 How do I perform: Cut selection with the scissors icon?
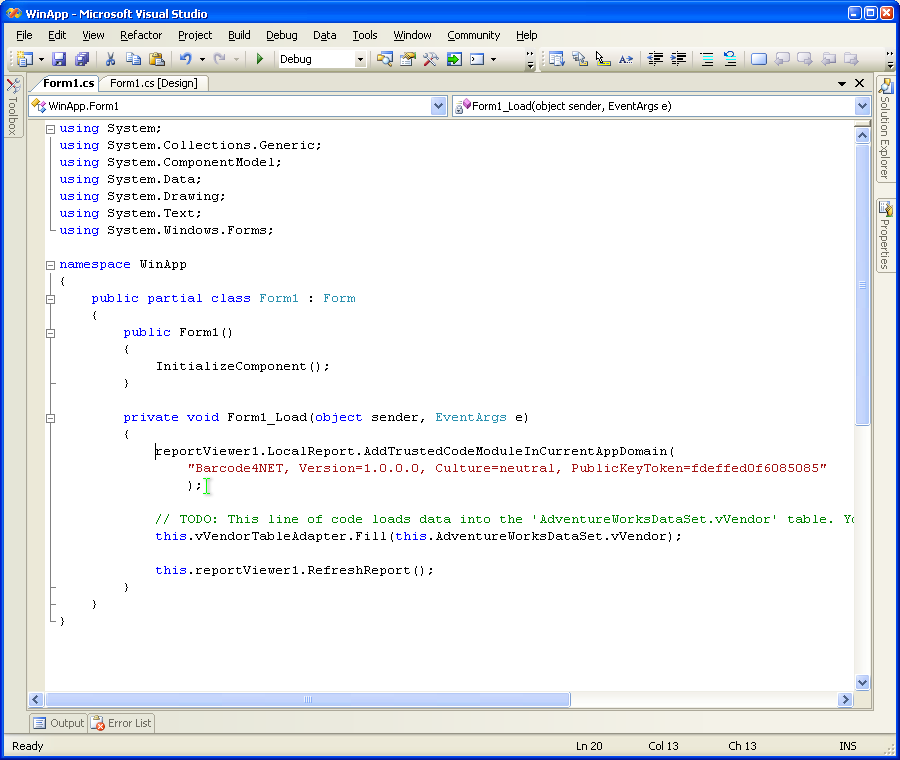[x=111, y=60]
